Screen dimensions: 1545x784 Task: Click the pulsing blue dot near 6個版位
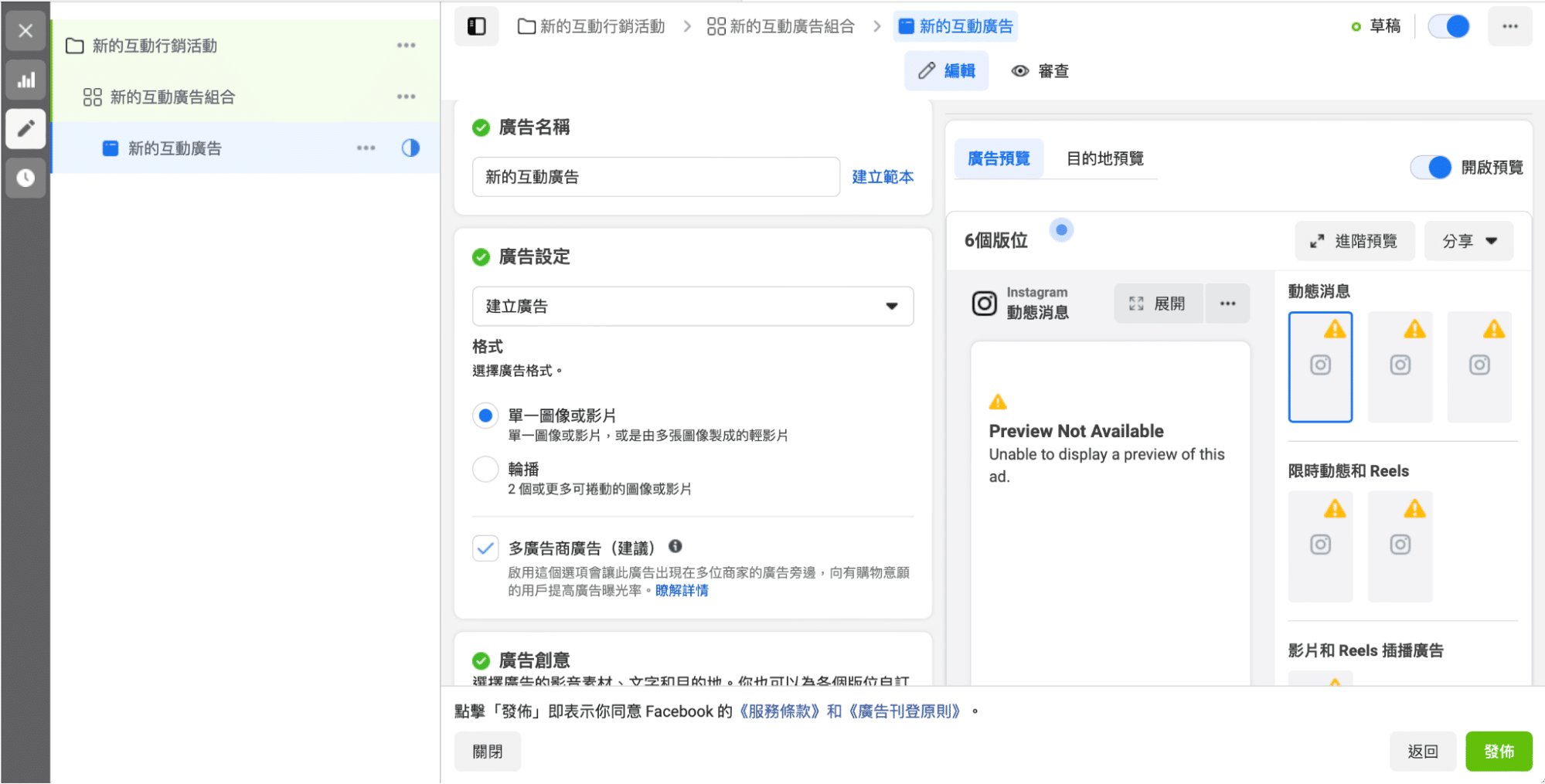[1061, 229]
